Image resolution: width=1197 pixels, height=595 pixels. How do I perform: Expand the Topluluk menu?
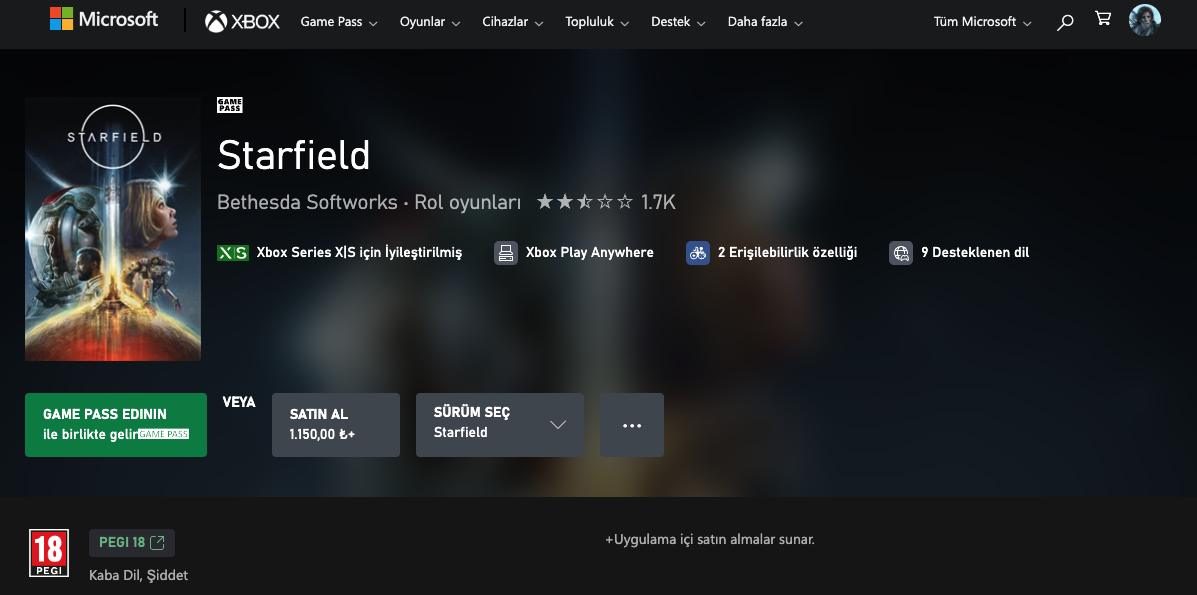(597, 22)
